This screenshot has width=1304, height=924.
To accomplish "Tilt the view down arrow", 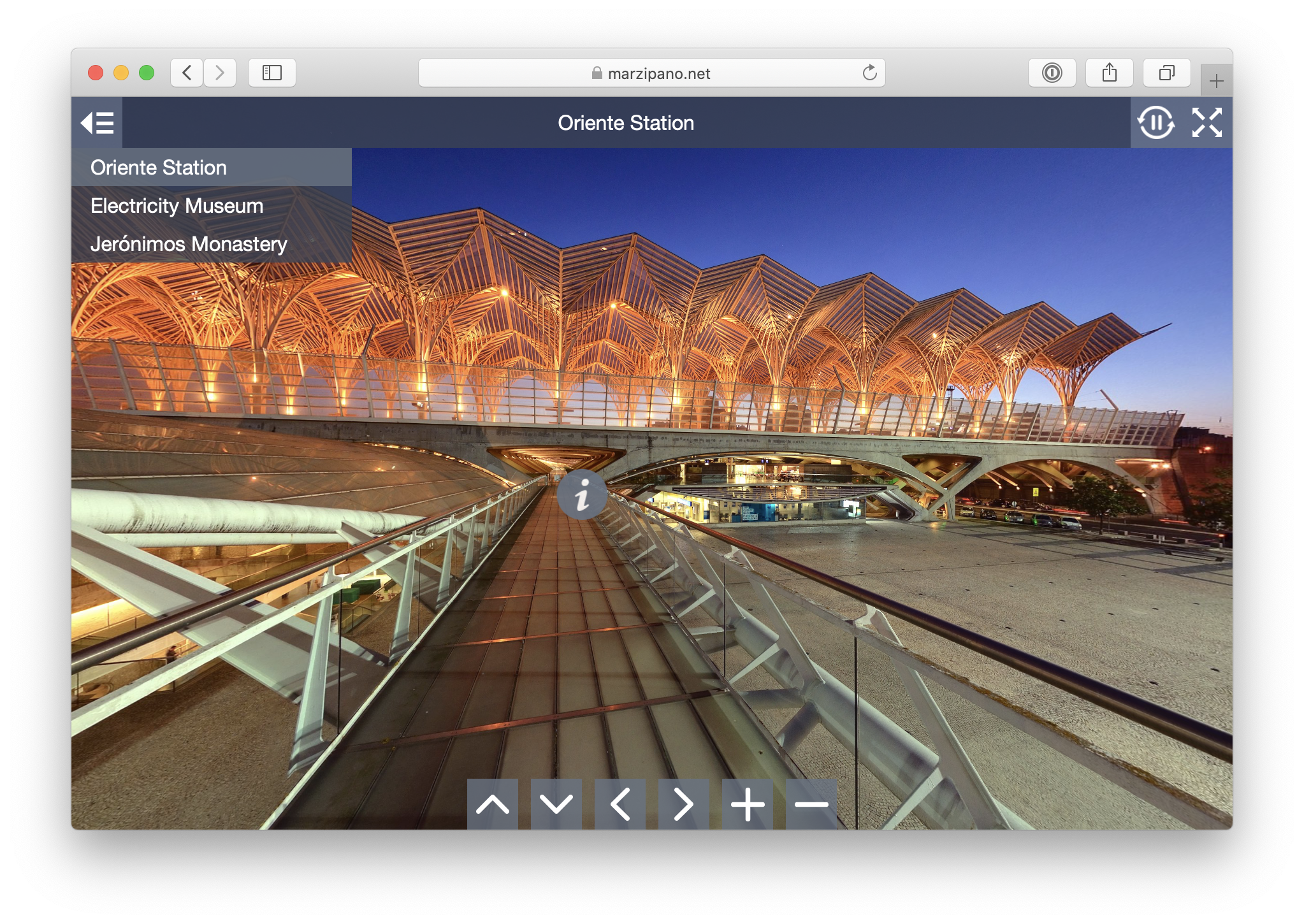I will coord(556,804).
